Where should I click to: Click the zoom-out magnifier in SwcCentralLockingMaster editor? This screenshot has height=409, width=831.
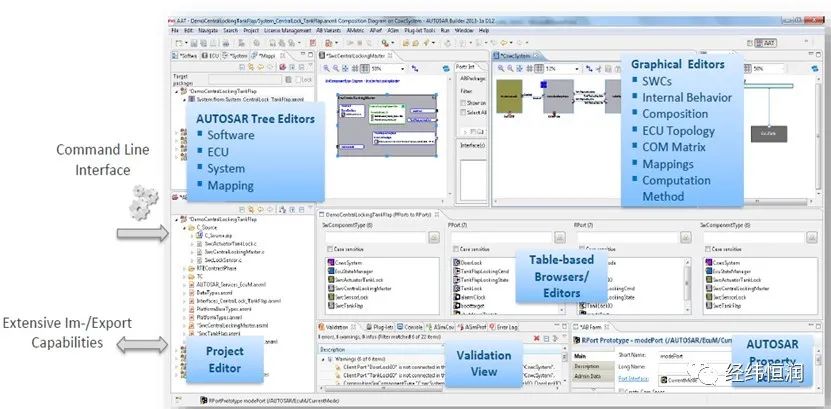pyautogui.click(x=336, y=68)
